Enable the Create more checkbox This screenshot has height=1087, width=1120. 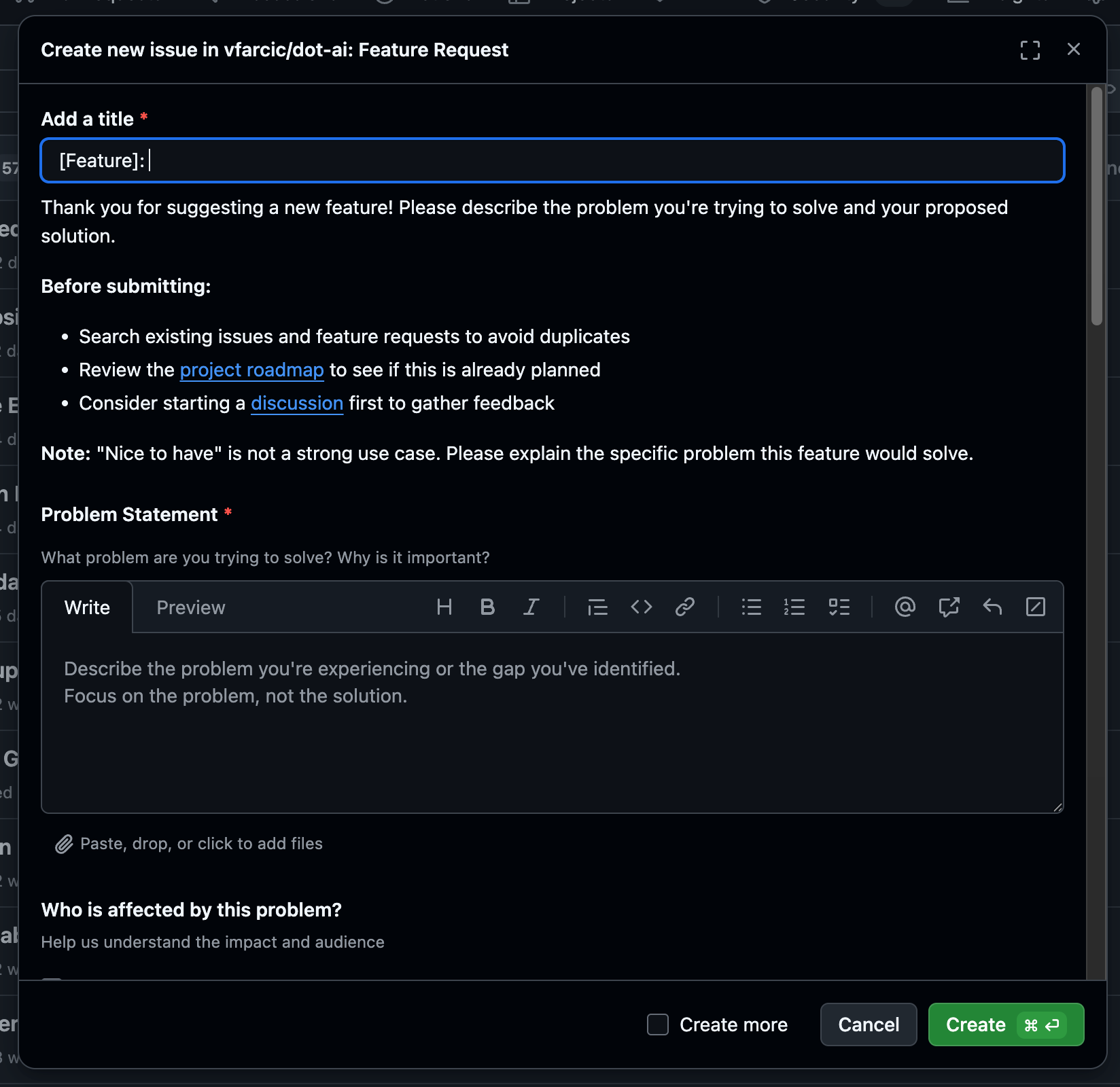[x=658, y=1024]
